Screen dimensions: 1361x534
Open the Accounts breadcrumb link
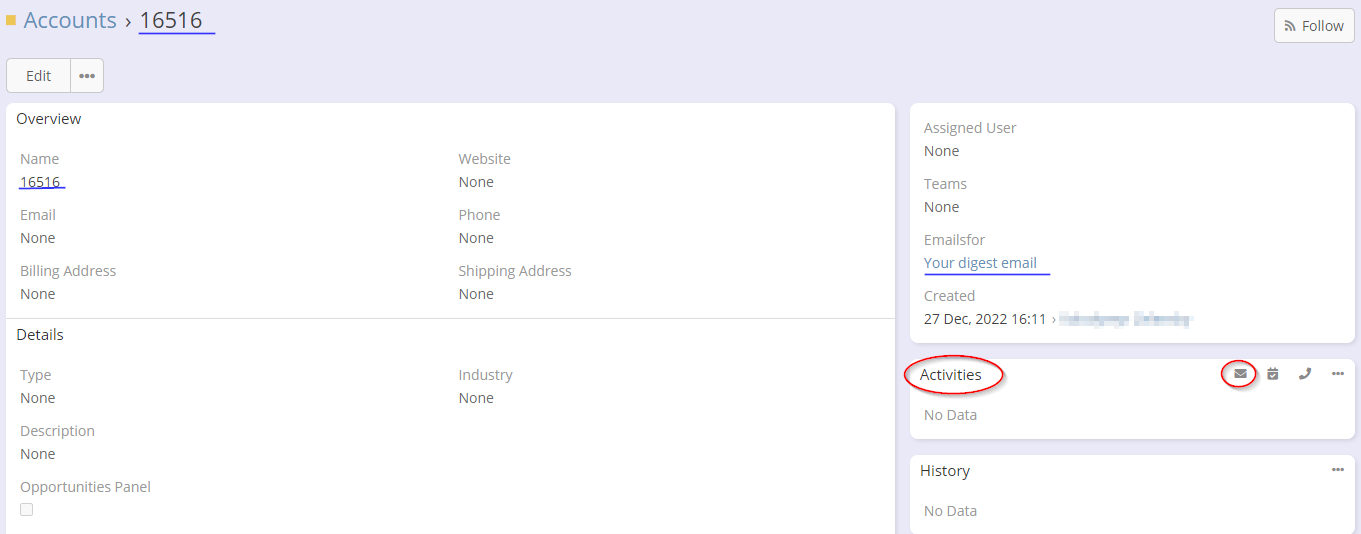(x=70, y=20)
